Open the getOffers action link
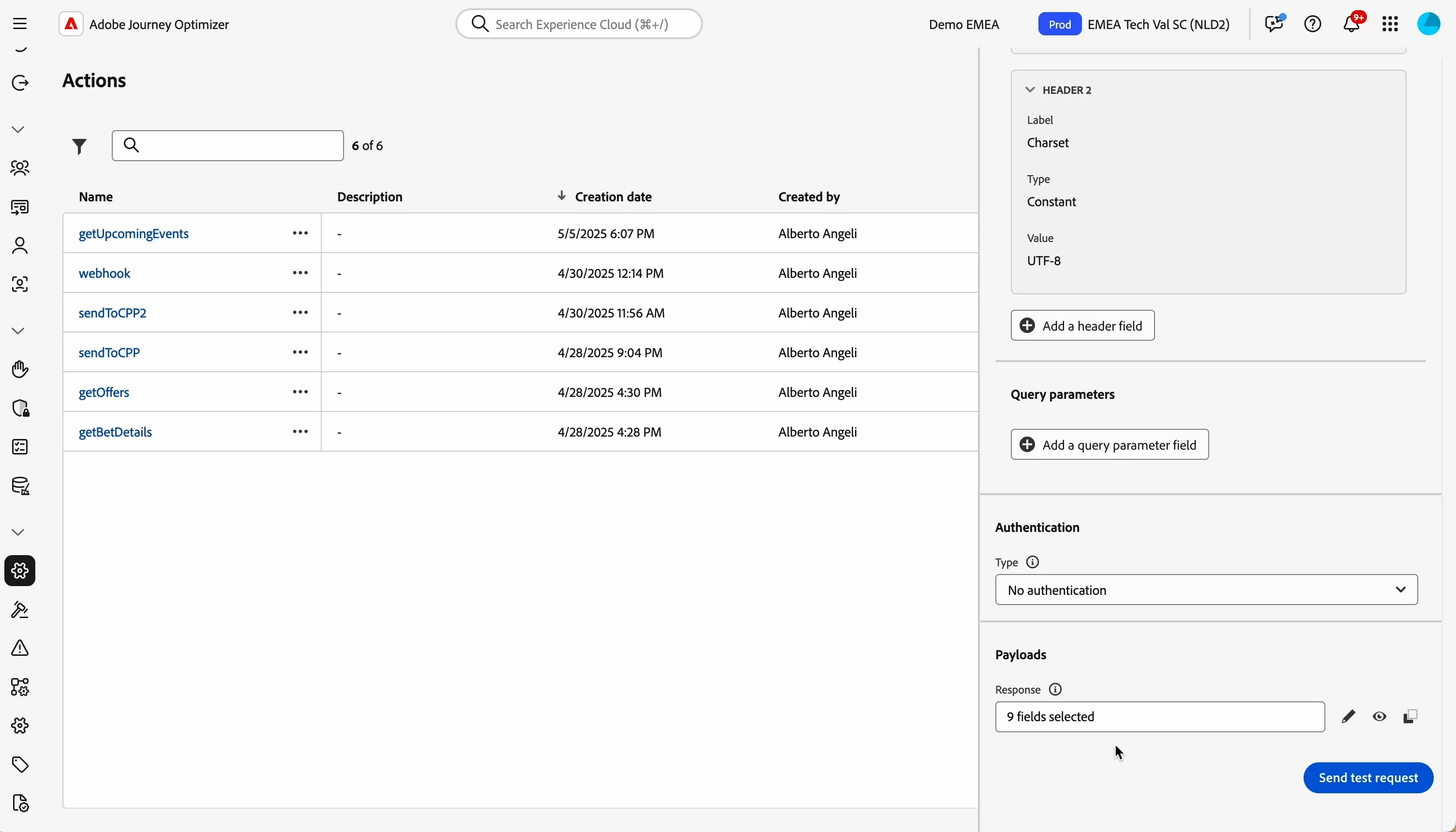 click(104, 393)
